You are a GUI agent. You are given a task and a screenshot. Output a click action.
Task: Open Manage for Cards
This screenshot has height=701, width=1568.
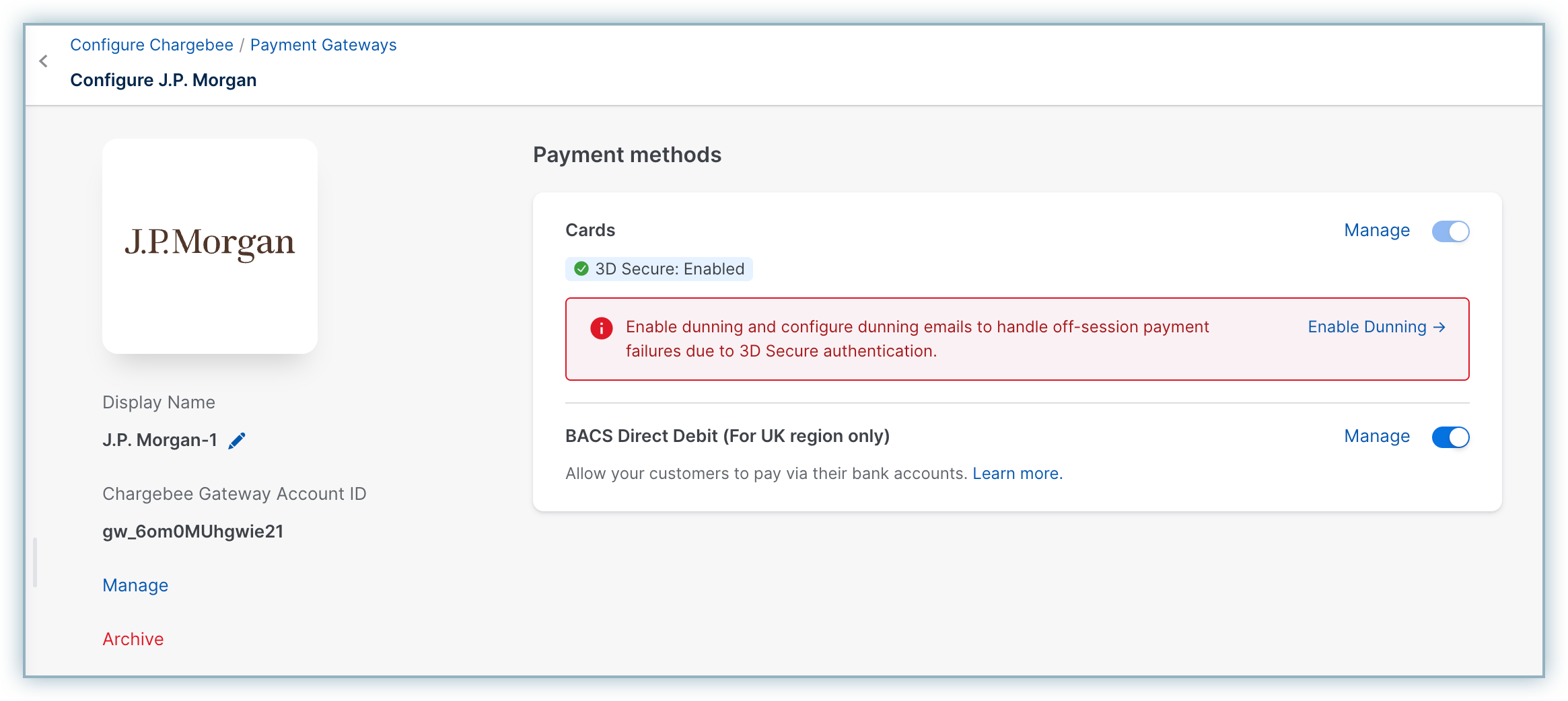[x=1377, y=230]
